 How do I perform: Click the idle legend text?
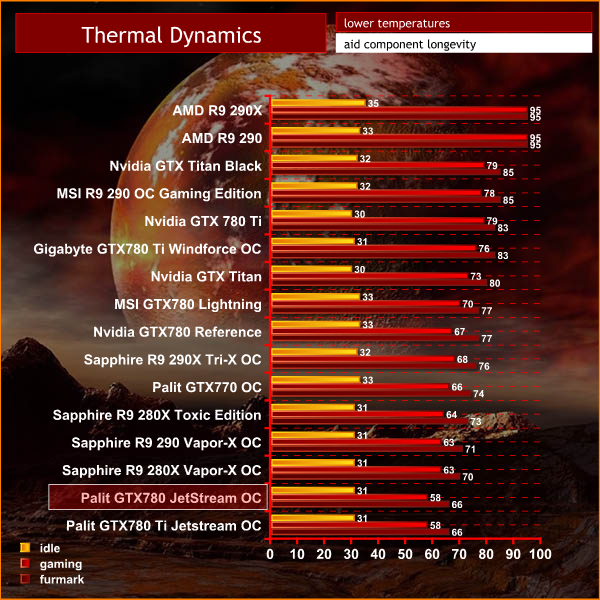point(50,548)
